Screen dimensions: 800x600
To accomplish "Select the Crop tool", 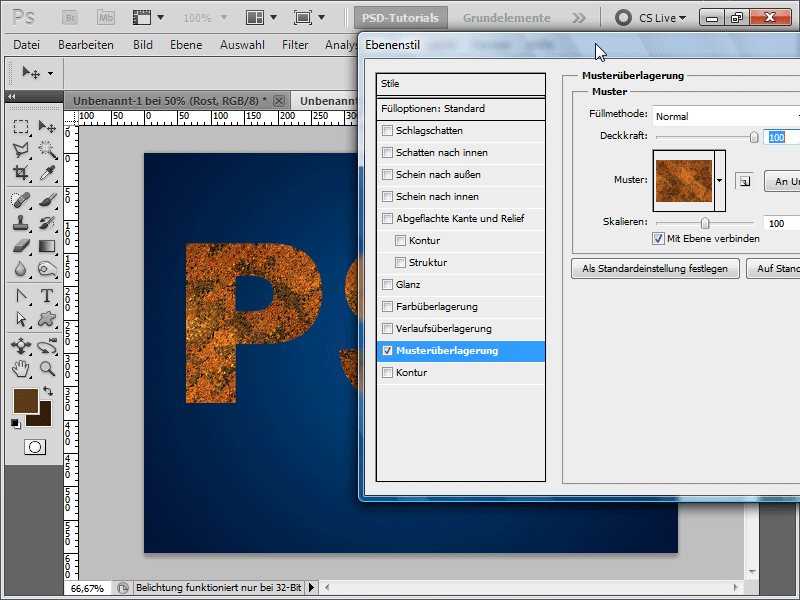I will point(21,172).
